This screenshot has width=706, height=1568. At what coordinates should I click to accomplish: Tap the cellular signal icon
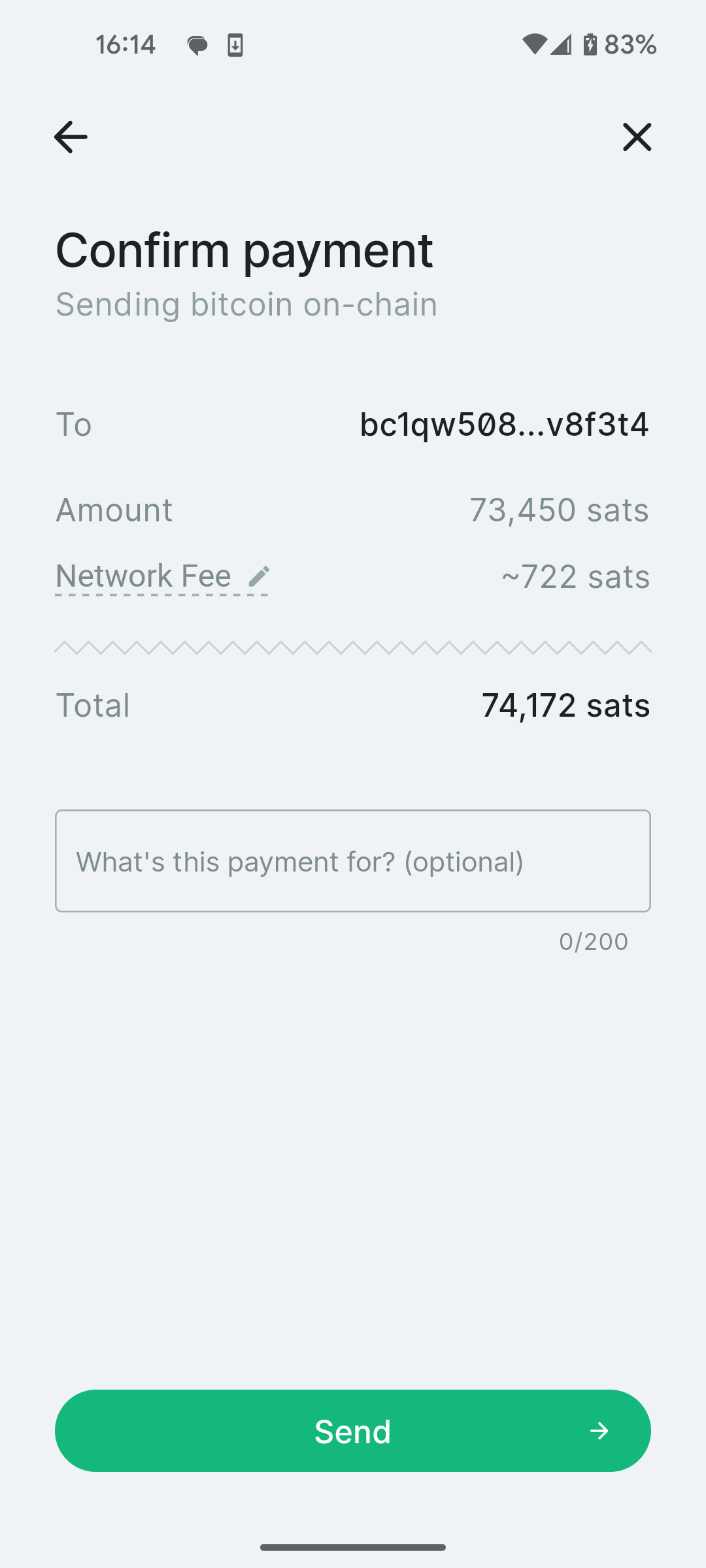point(561,44)
